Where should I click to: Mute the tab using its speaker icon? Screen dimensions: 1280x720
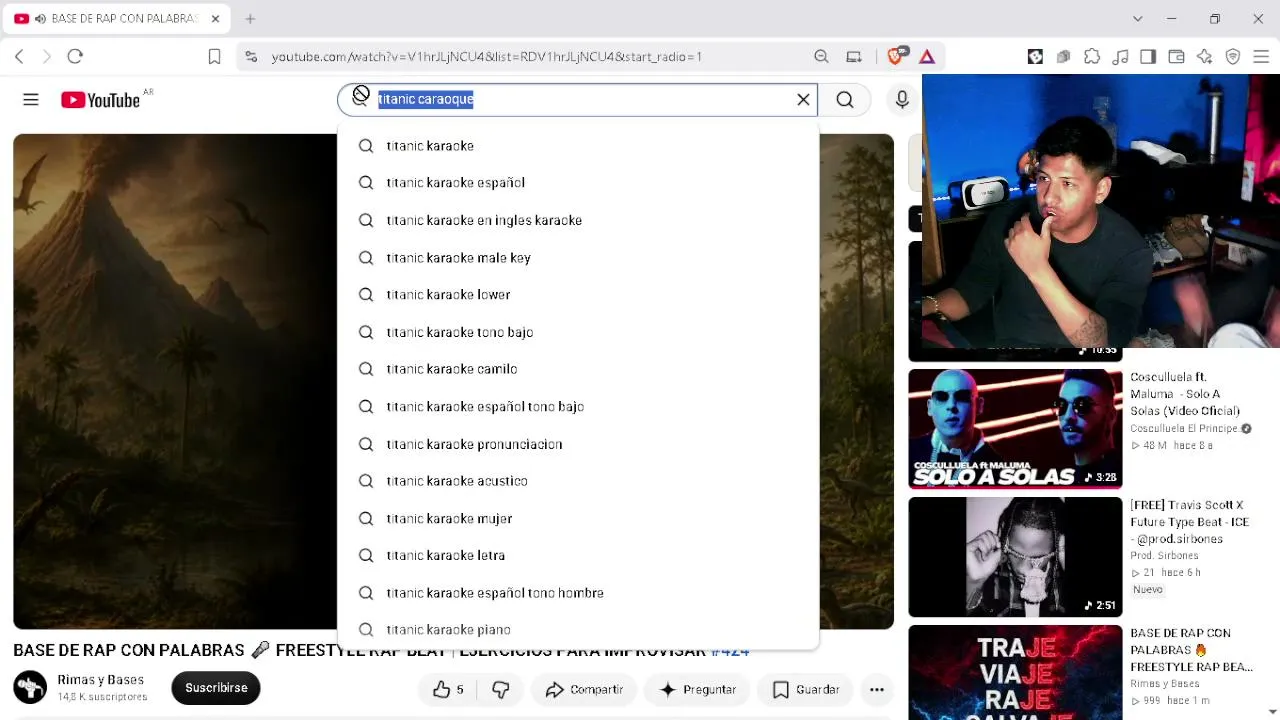click(x=40, y=19)
